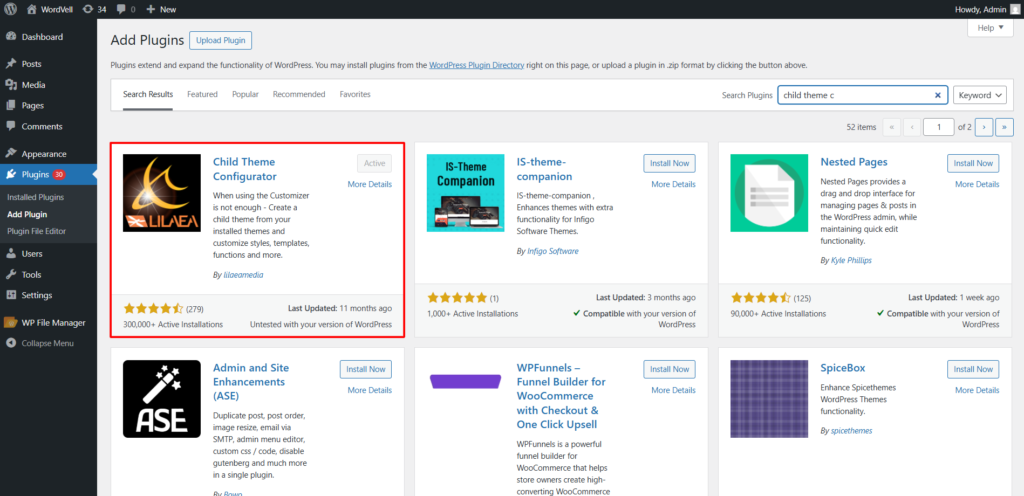Open the Tools wrench menu
Viewport: 1024px width, 496px height.
pyautogui.click(x=11, y=274)
